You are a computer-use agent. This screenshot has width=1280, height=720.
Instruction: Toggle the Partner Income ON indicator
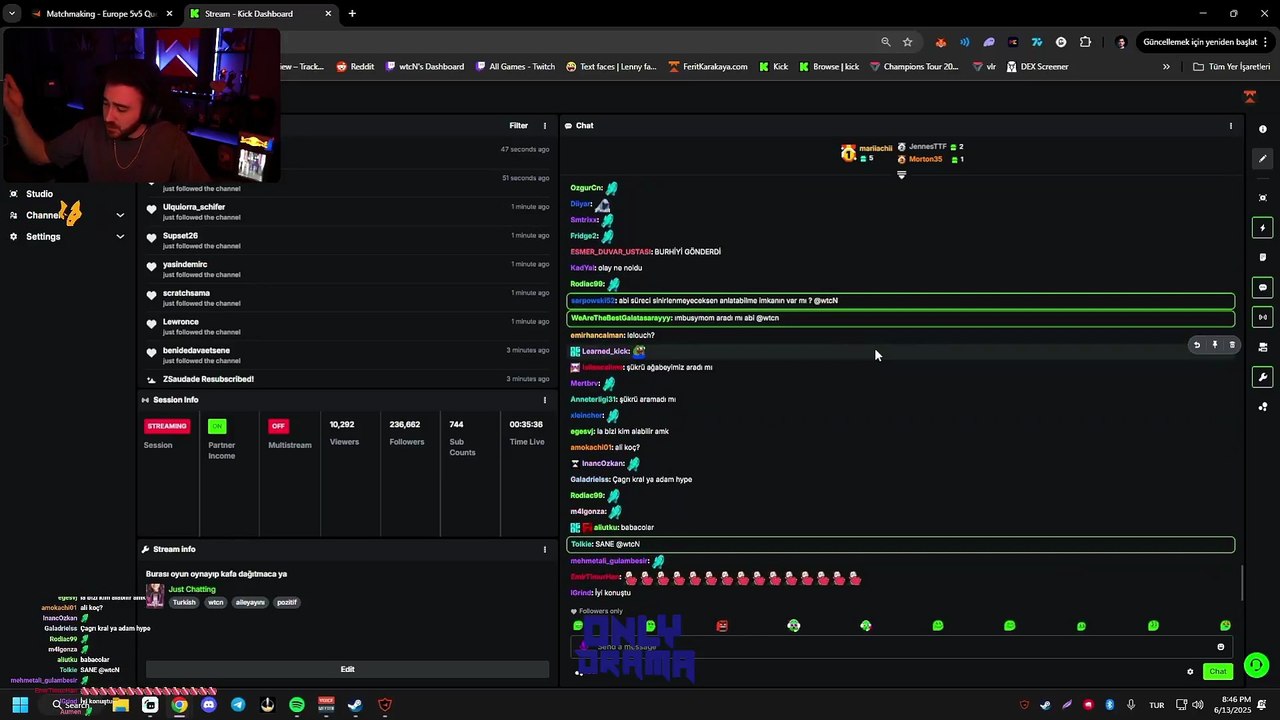click(217, 426)
